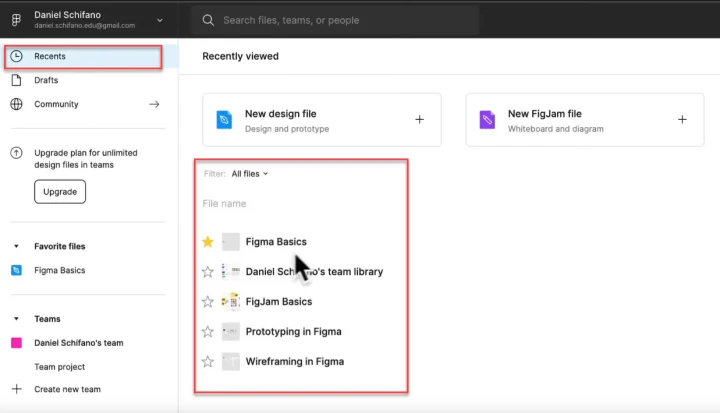Click the blue New design file icon

(224, 120)
